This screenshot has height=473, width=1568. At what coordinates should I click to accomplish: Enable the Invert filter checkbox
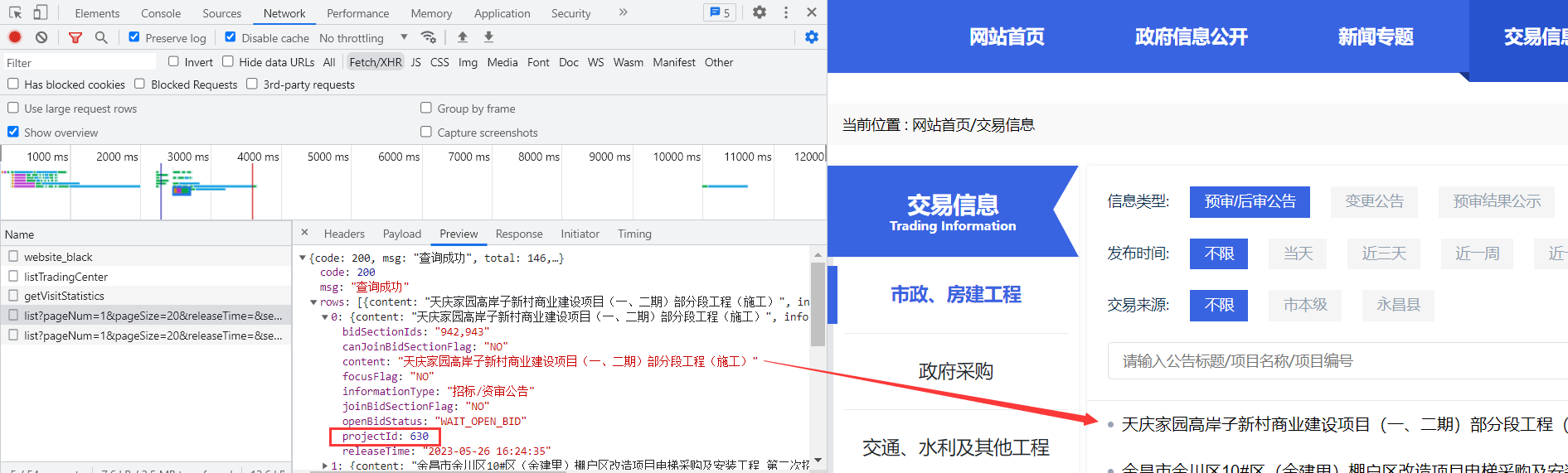(173, 61)
